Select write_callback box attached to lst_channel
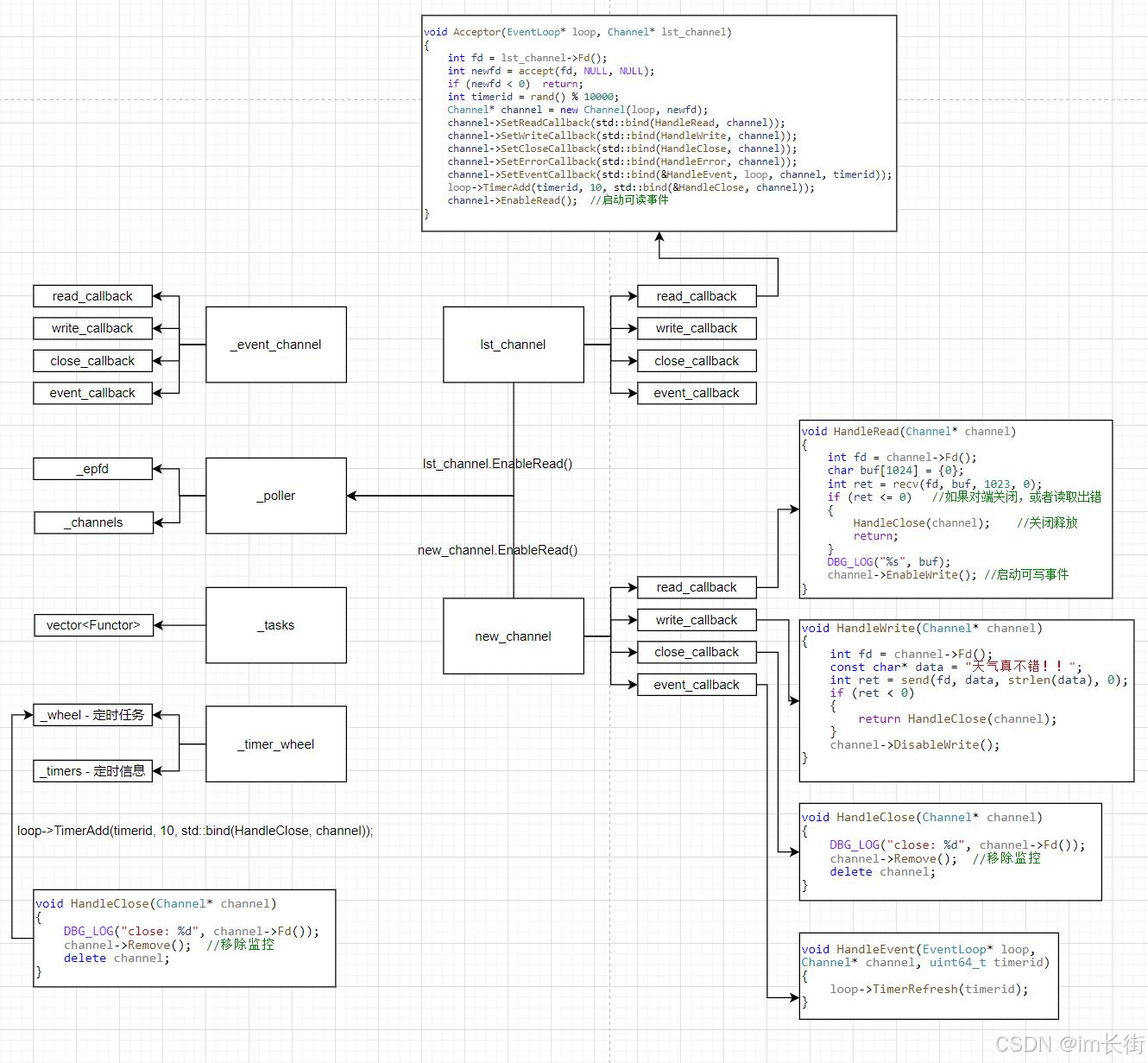Image resolution: width=1148 pixels, height=1063 pixels. pos(697,328)
